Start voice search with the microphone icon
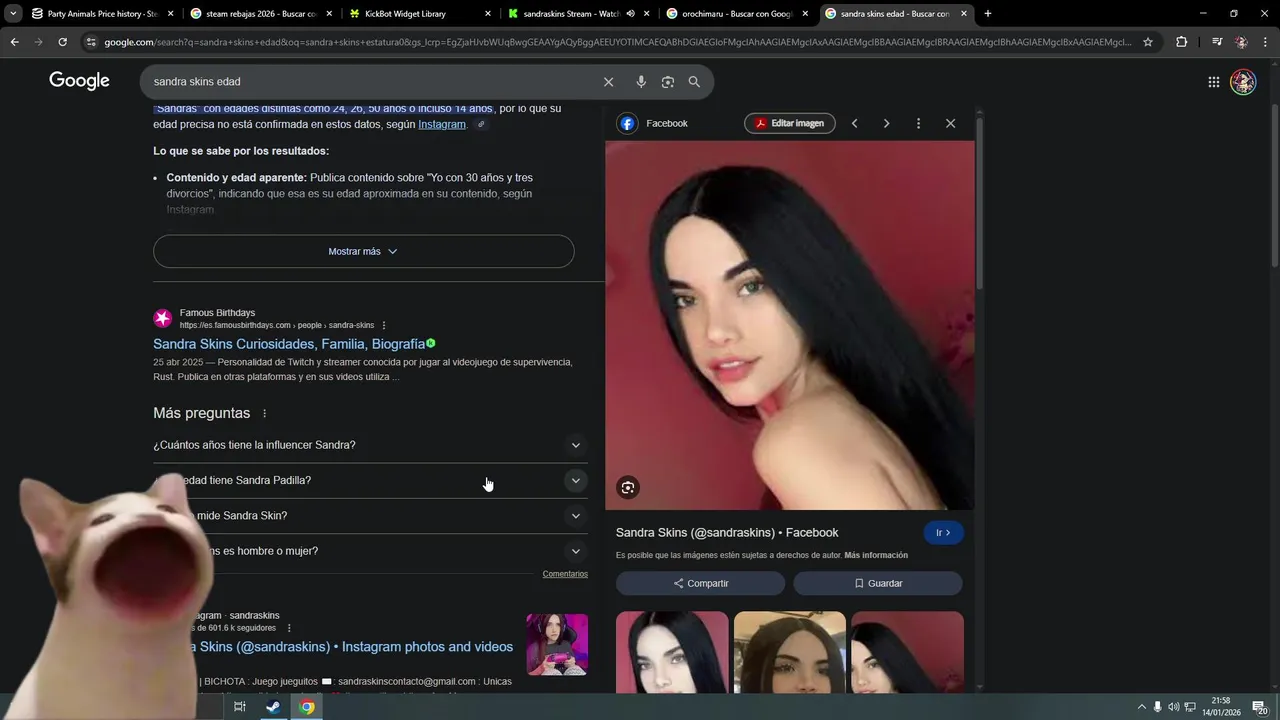This screenshot has height=720, width=1280. [x=641, y=82]
